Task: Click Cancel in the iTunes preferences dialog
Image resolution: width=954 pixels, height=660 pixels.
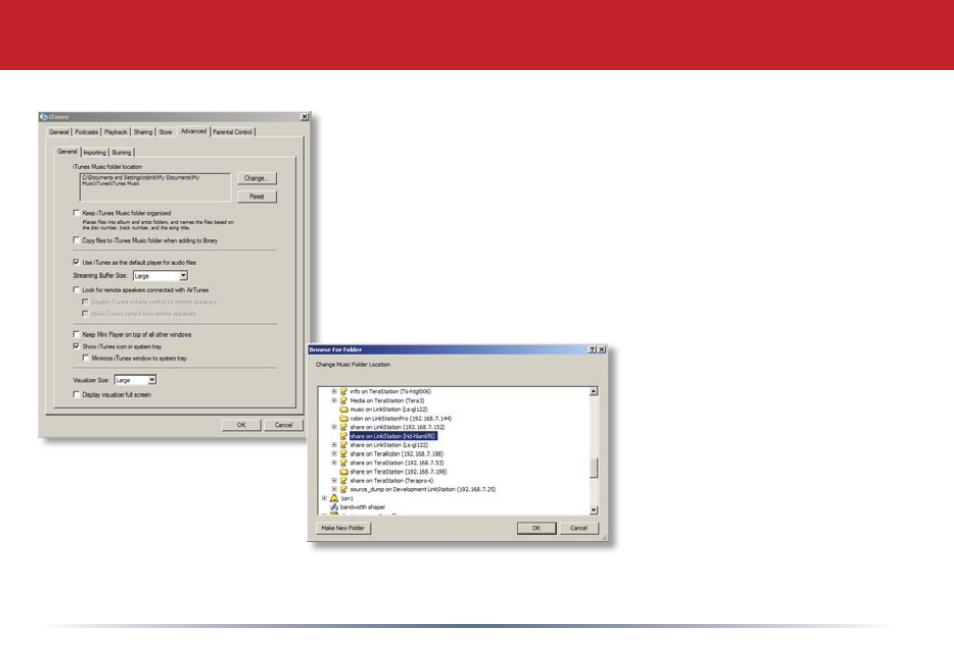Action: coord(284,425)
